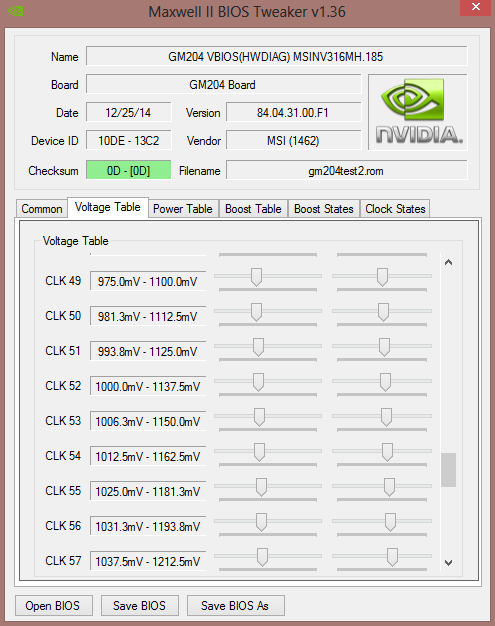Click the Name field GM204 VBIOS text
The height and width of the screenshot is (626, 495).
[276, 56]
